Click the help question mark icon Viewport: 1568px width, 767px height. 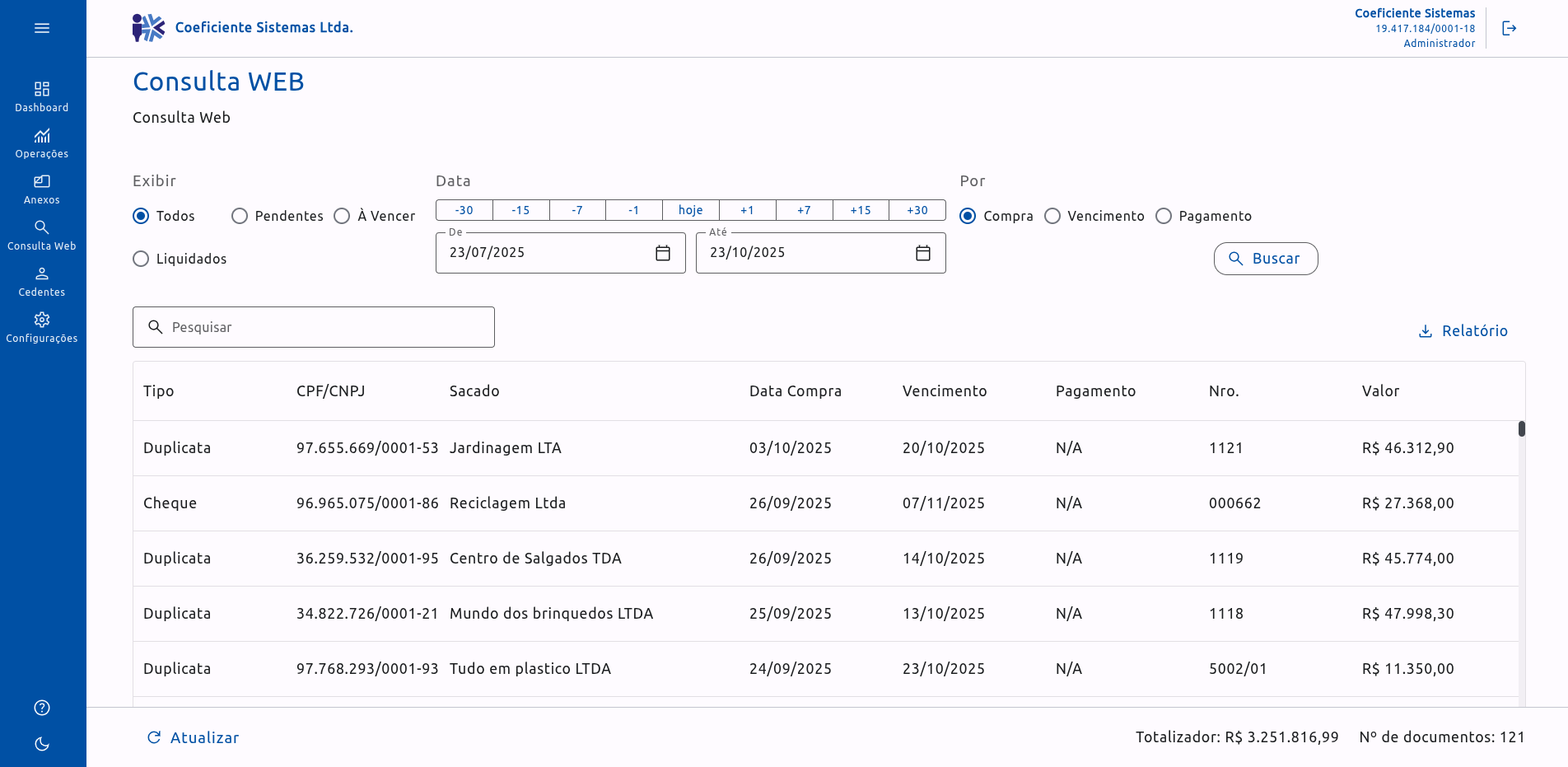pos(42,708)
